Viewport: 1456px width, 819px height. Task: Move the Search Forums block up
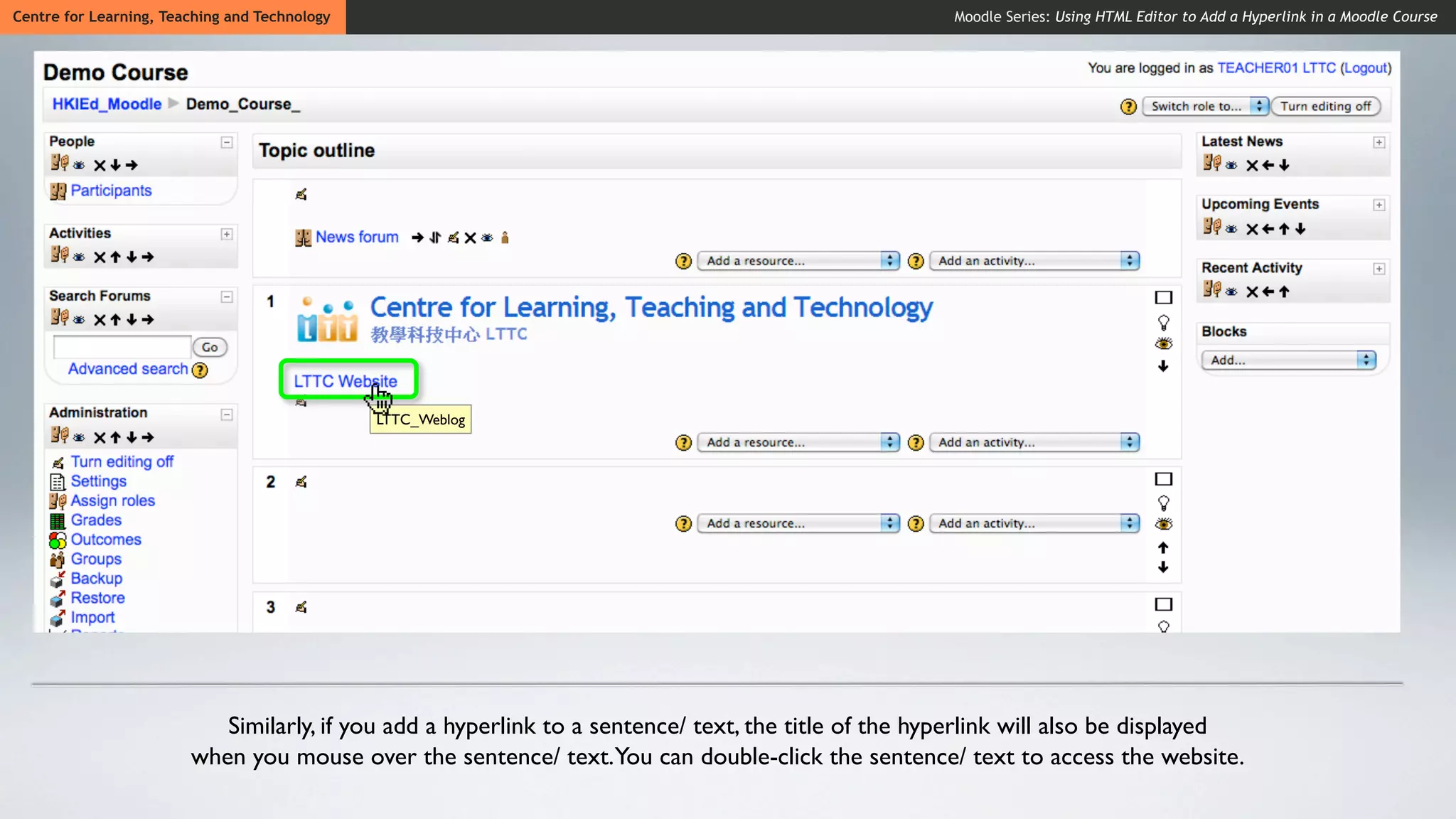[115, 320]
